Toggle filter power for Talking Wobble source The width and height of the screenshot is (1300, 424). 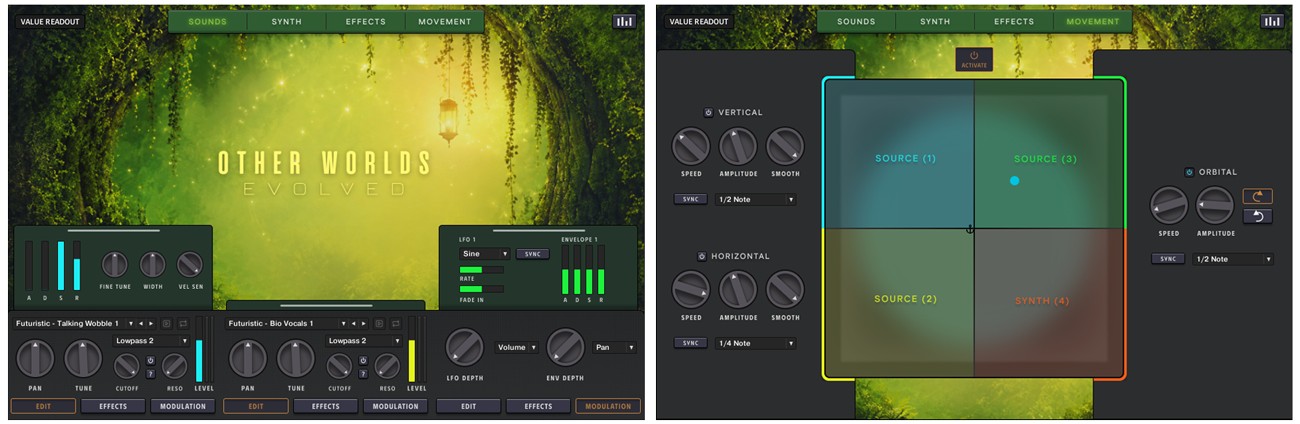[151, 361]
